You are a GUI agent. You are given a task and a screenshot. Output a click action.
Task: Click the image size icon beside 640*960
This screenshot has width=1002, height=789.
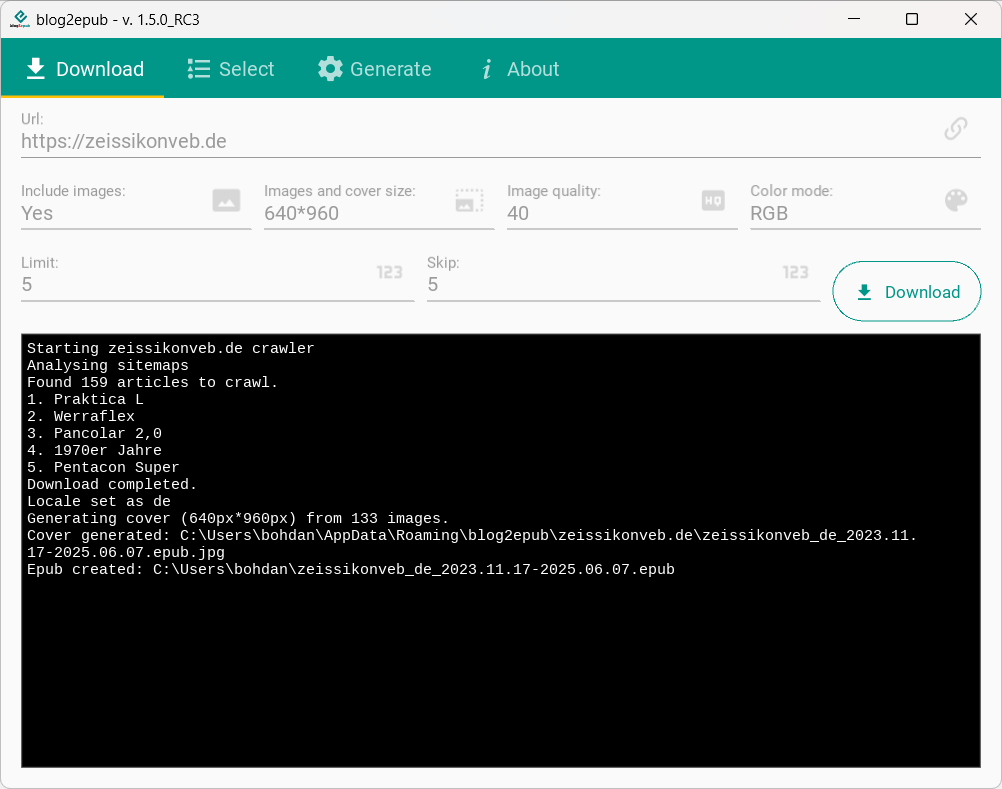pyautogui.click(x=469, y=201)
